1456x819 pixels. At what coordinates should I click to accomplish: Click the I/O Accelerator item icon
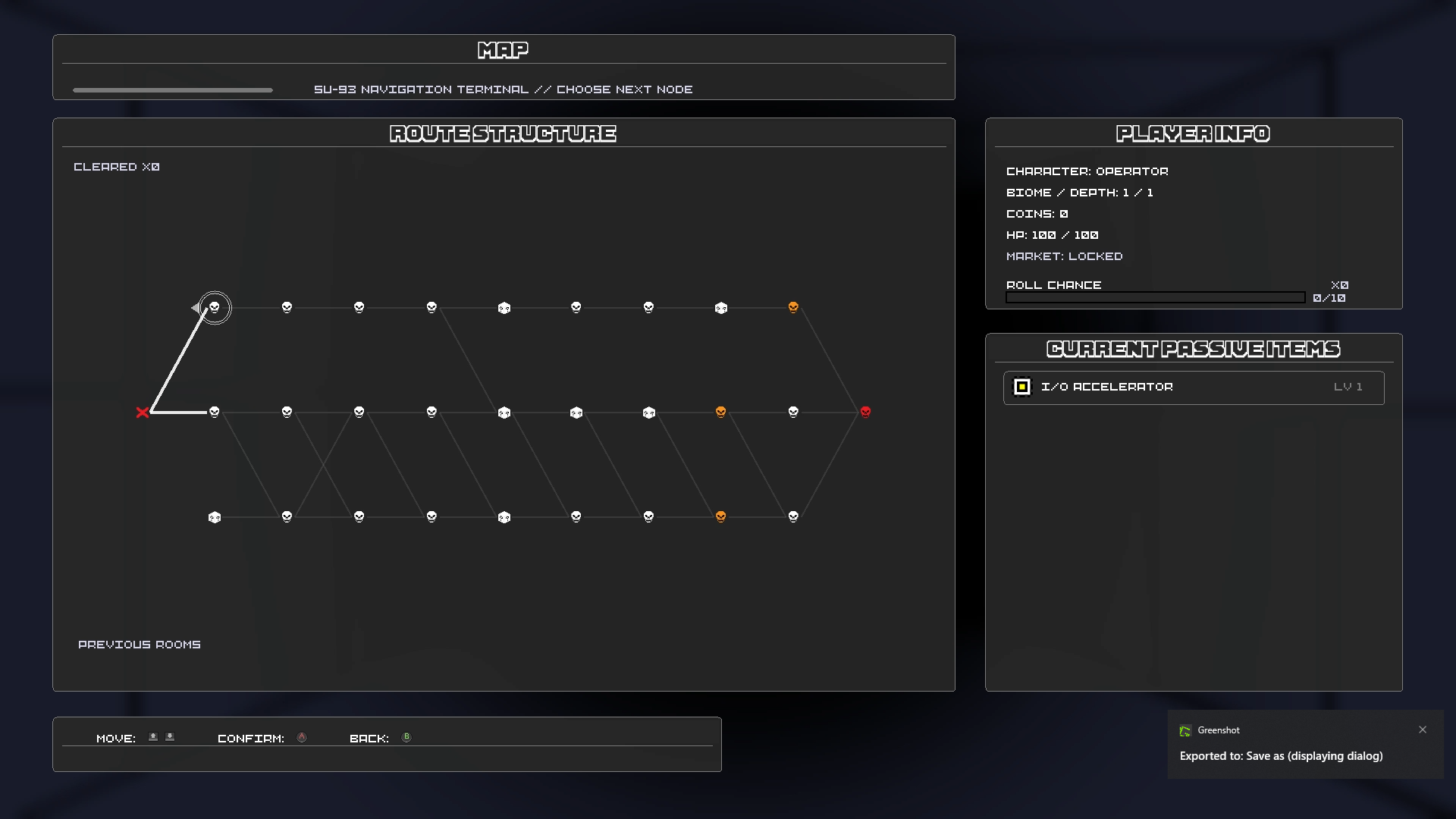pyautogui.click(x=1022, y=387)
